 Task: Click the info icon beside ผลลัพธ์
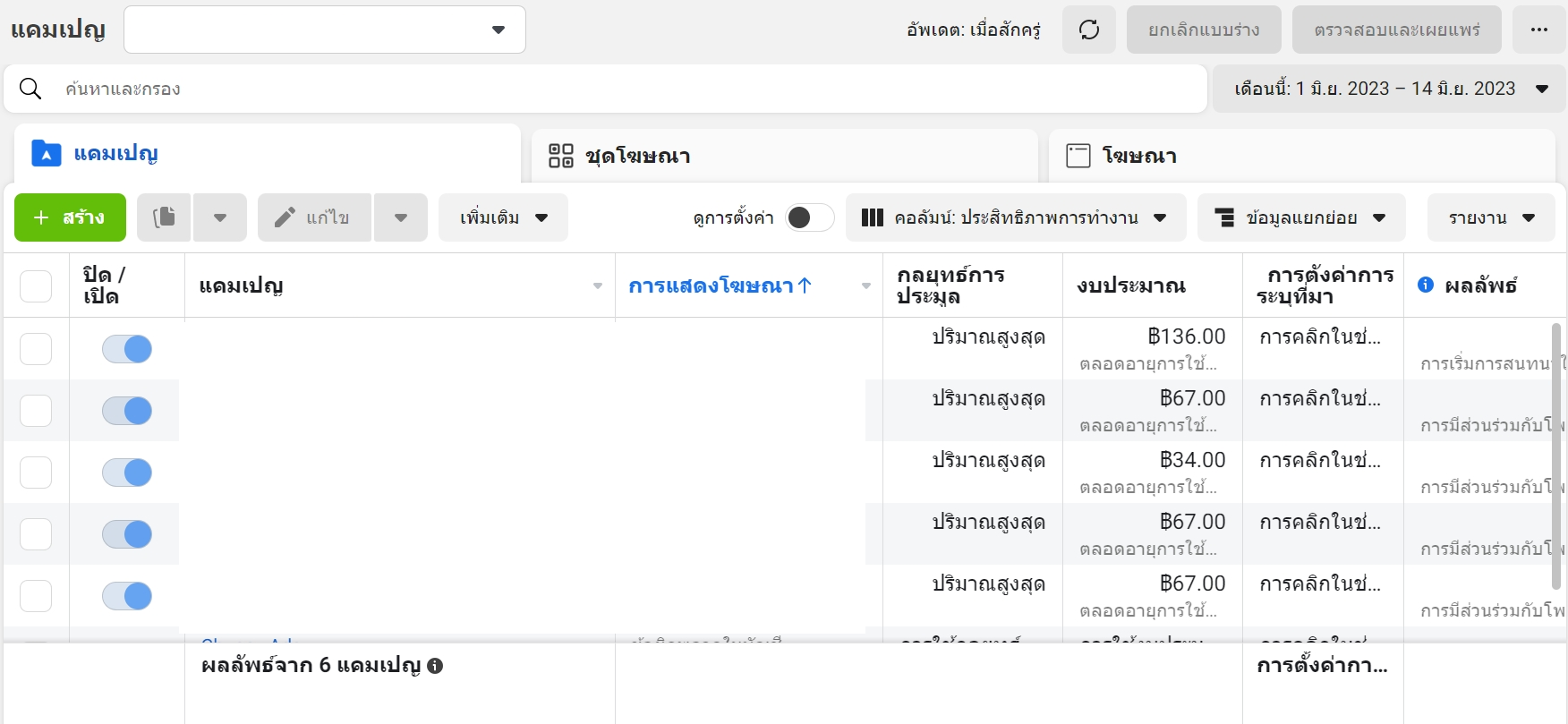(x=1426, y=285)
